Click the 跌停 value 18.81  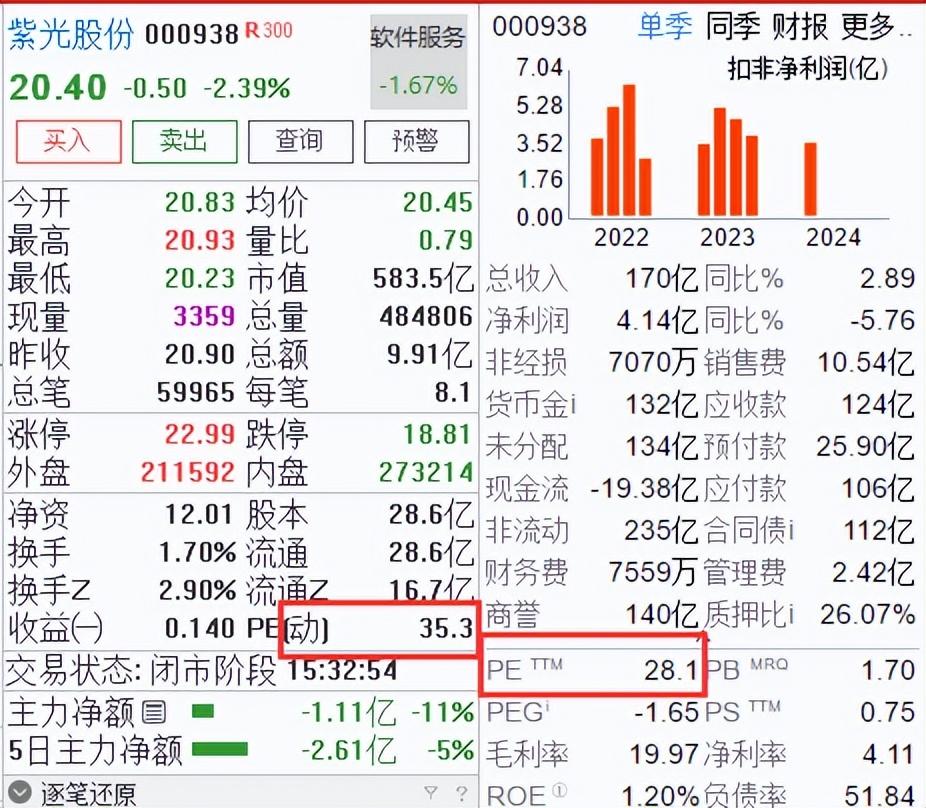click(x=438, y=435)
